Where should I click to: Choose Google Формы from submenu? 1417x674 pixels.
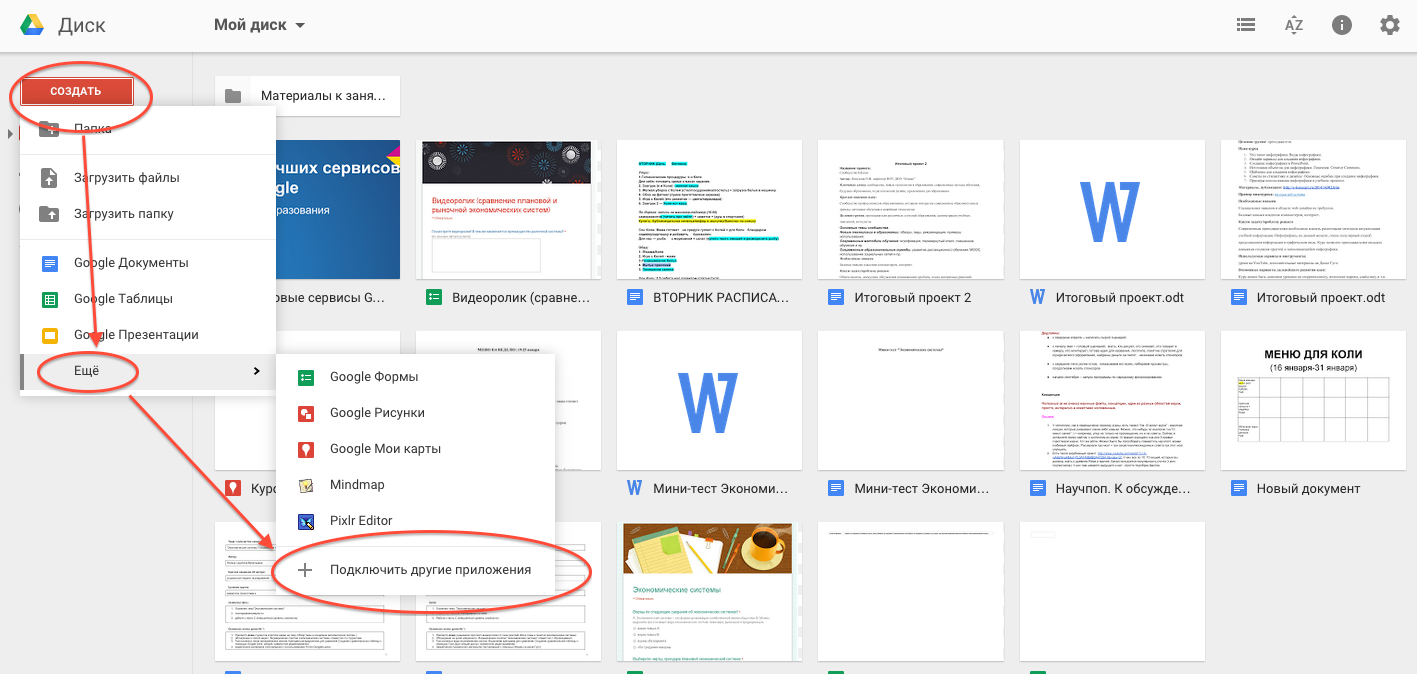(x=415, y=377)
